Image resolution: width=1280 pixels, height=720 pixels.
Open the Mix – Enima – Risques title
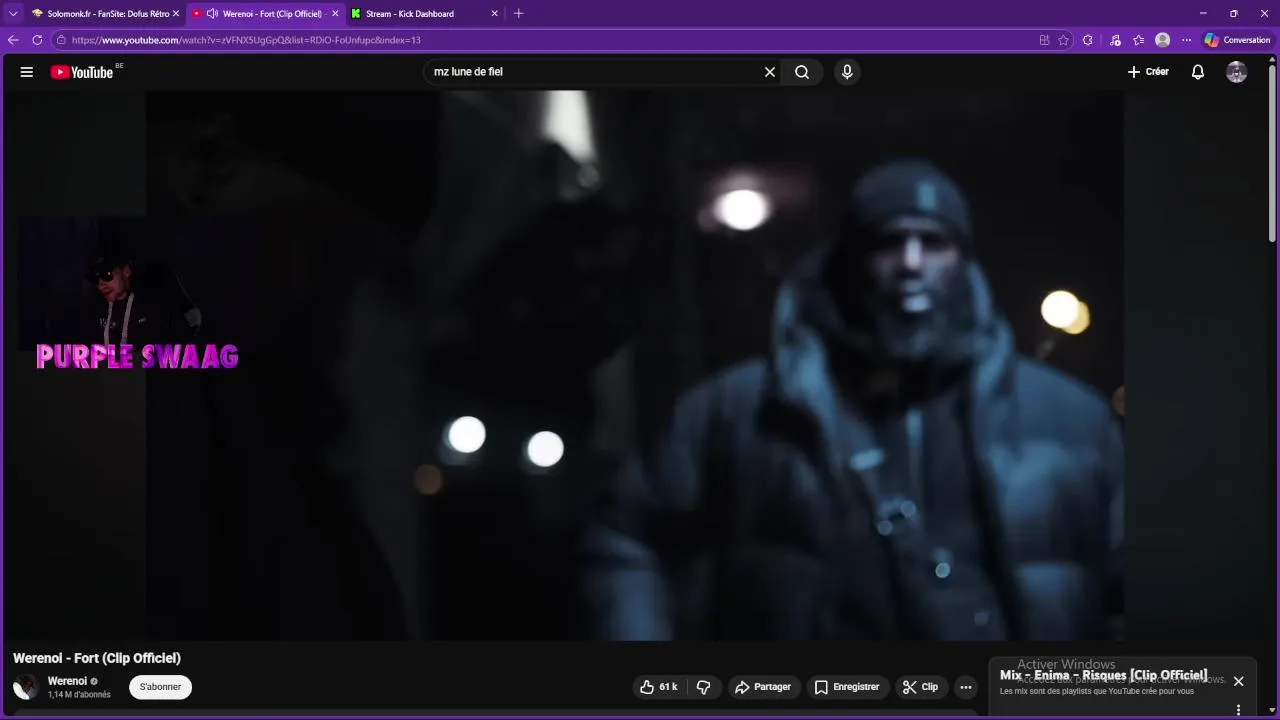(x=1103, y=675)
